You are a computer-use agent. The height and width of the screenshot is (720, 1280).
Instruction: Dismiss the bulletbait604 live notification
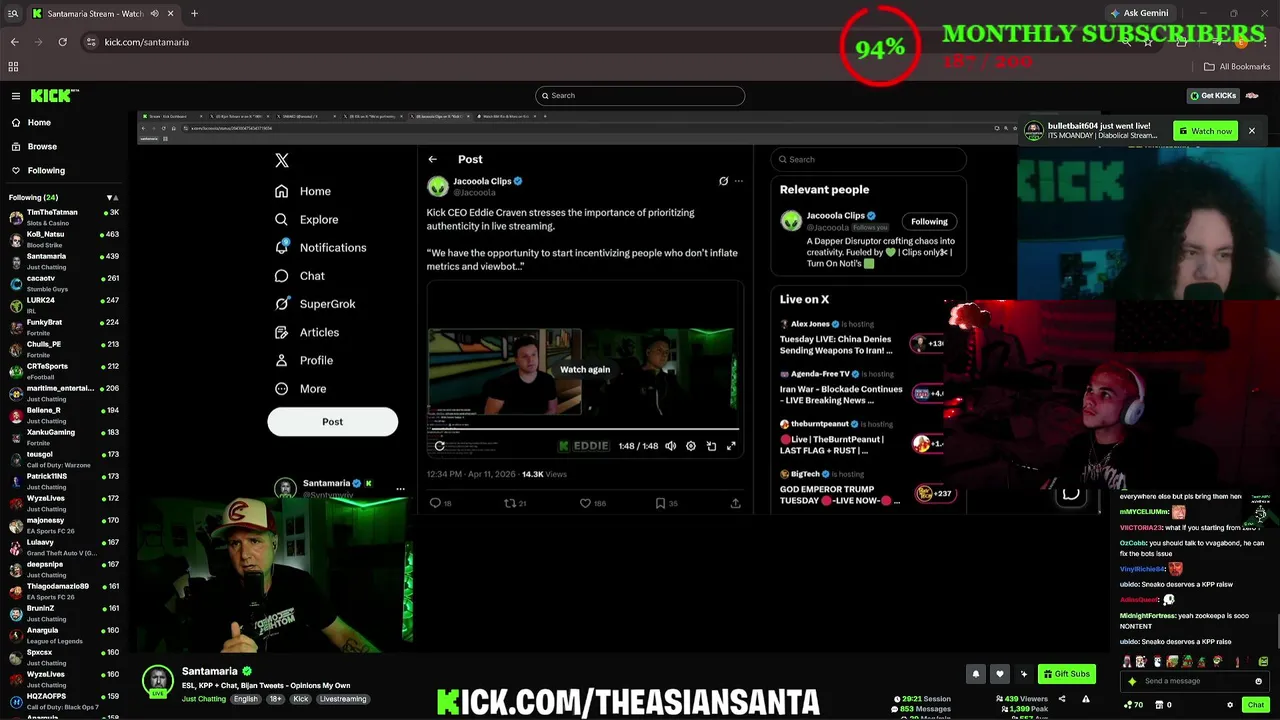(1251, 131)
